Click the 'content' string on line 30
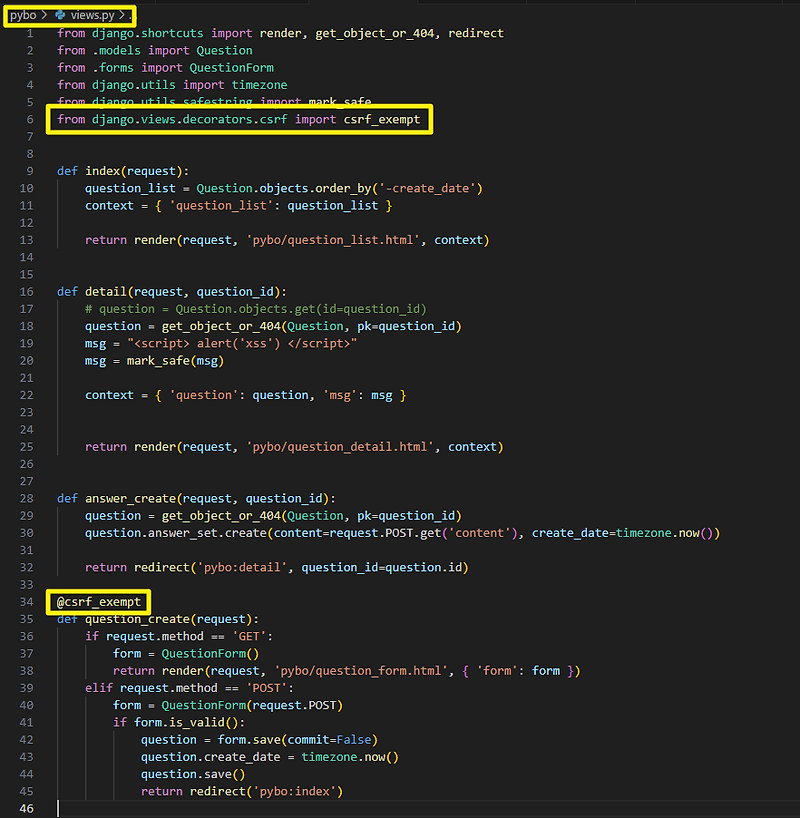This screenshot has width=800, height=818. (x=479, y=533)
